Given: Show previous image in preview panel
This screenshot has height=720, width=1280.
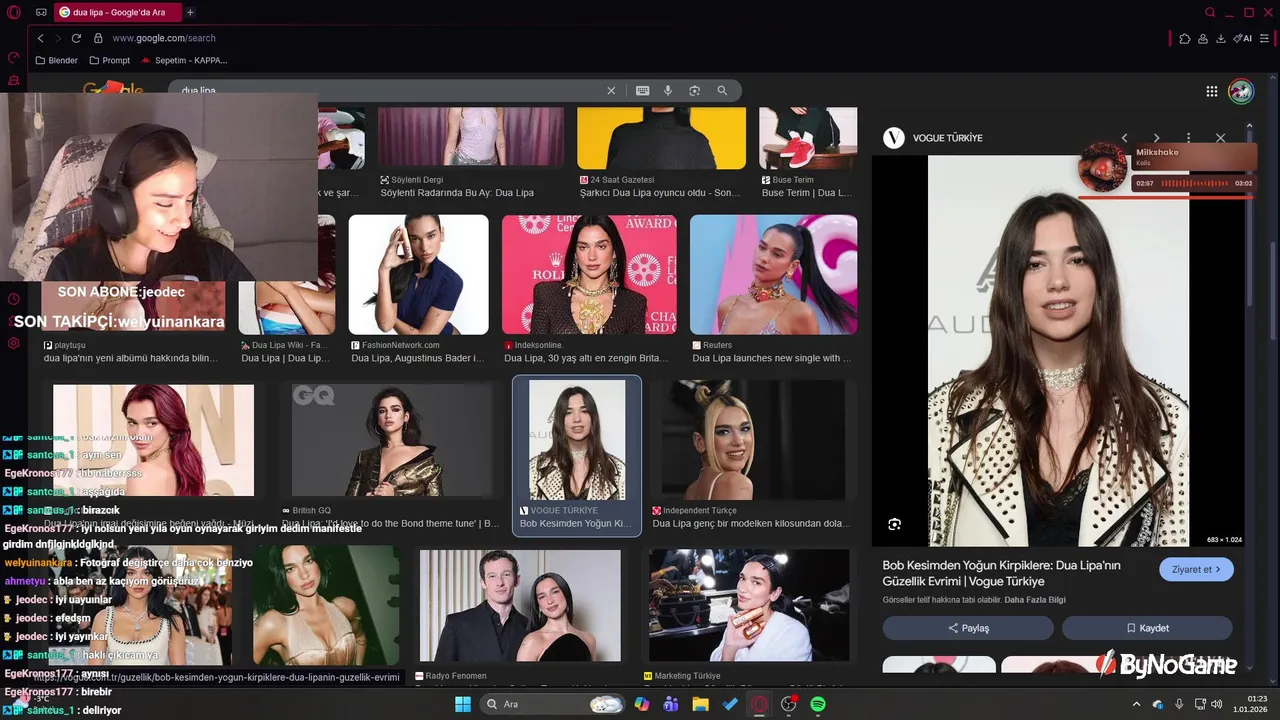Looking at the screenshot, I should 1124,138.
